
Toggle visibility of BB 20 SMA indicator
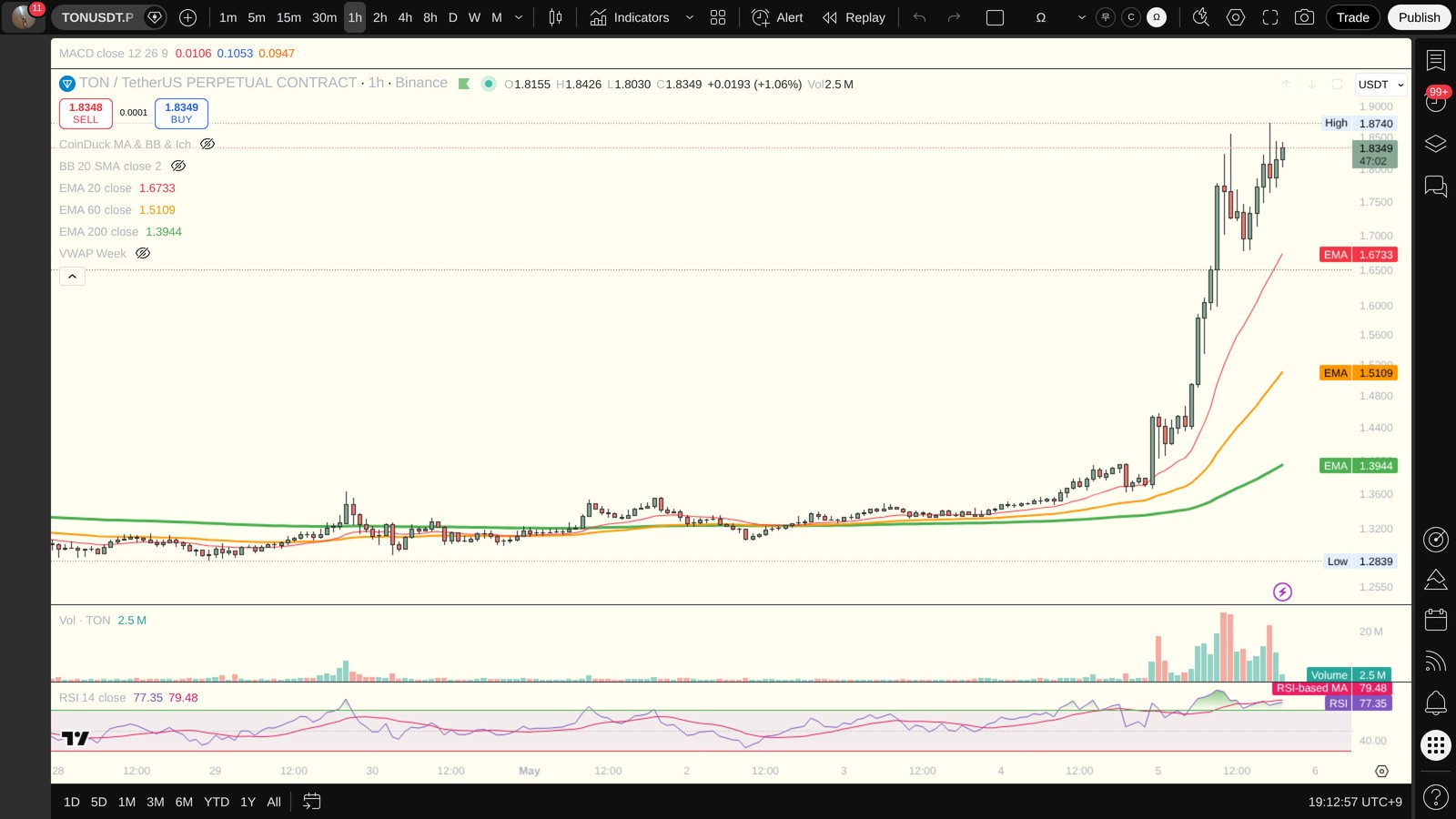[178, 166]
